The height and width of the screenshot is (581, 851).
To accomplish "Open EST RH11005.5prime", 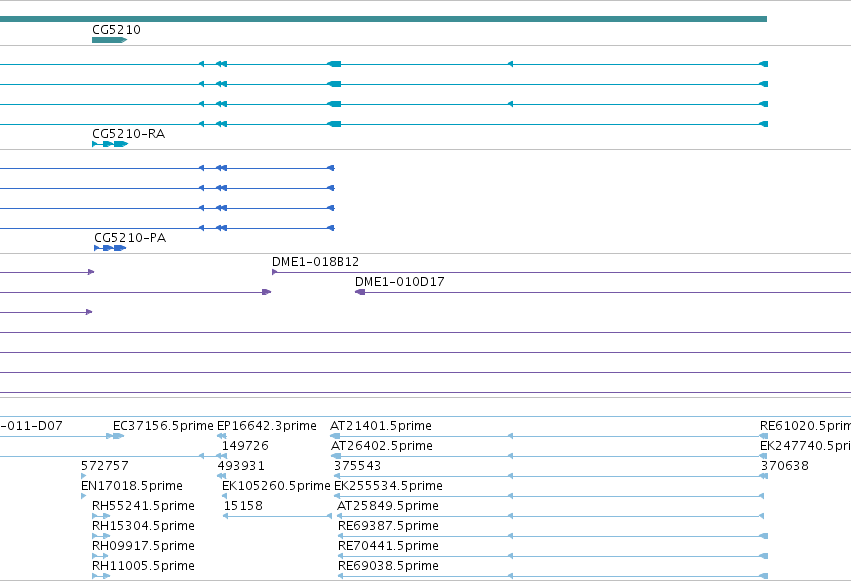I will (x=143, y=566).
